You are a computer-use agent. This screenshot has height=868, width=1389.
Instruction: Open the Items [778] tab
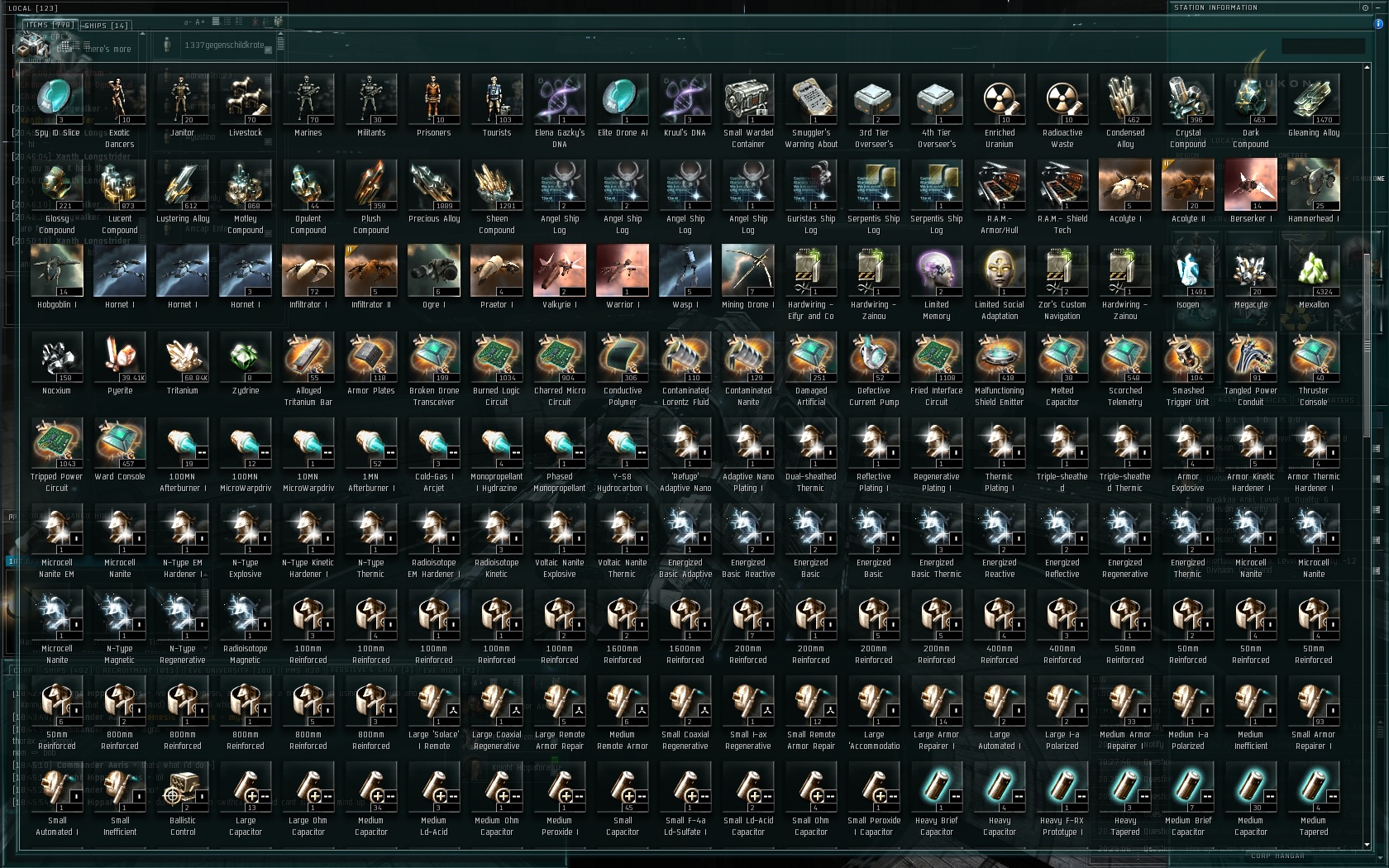coord(50,25)
